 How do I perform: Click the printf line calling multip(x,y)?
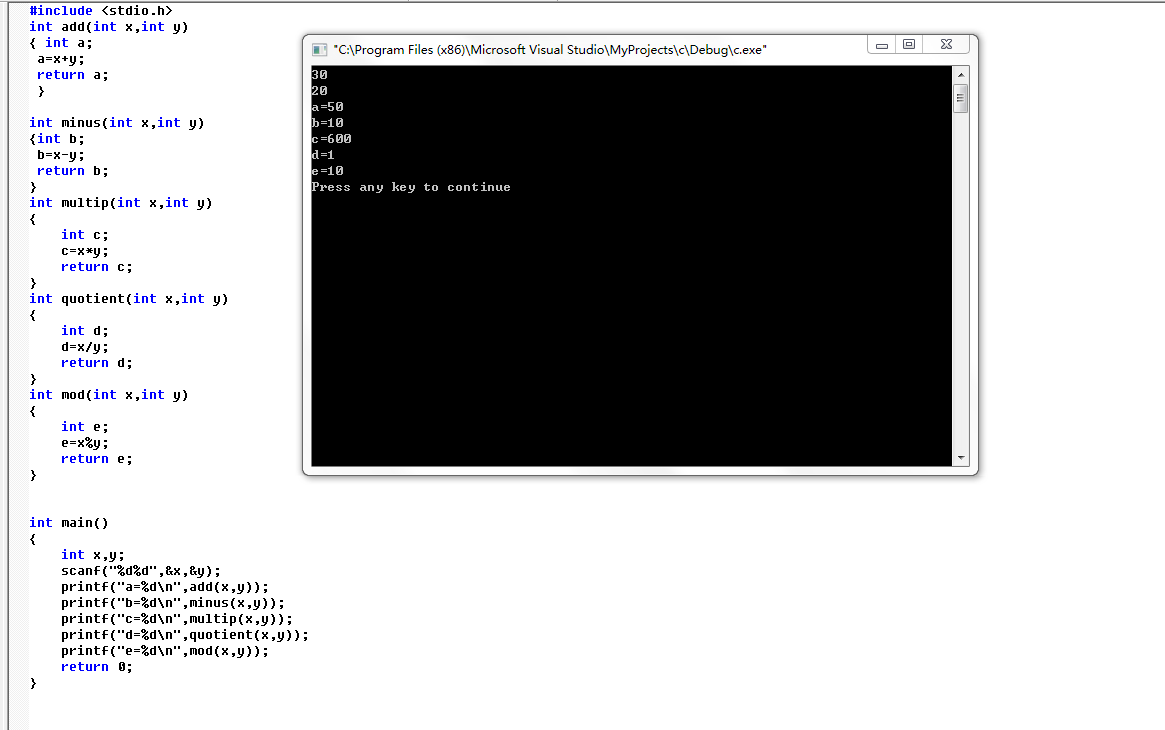177,619
